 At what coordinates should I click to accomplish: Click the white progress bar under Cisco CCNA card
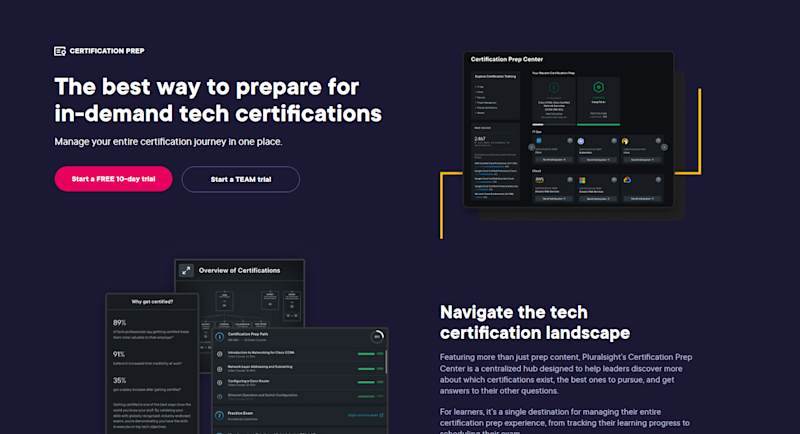pos(538,124)
